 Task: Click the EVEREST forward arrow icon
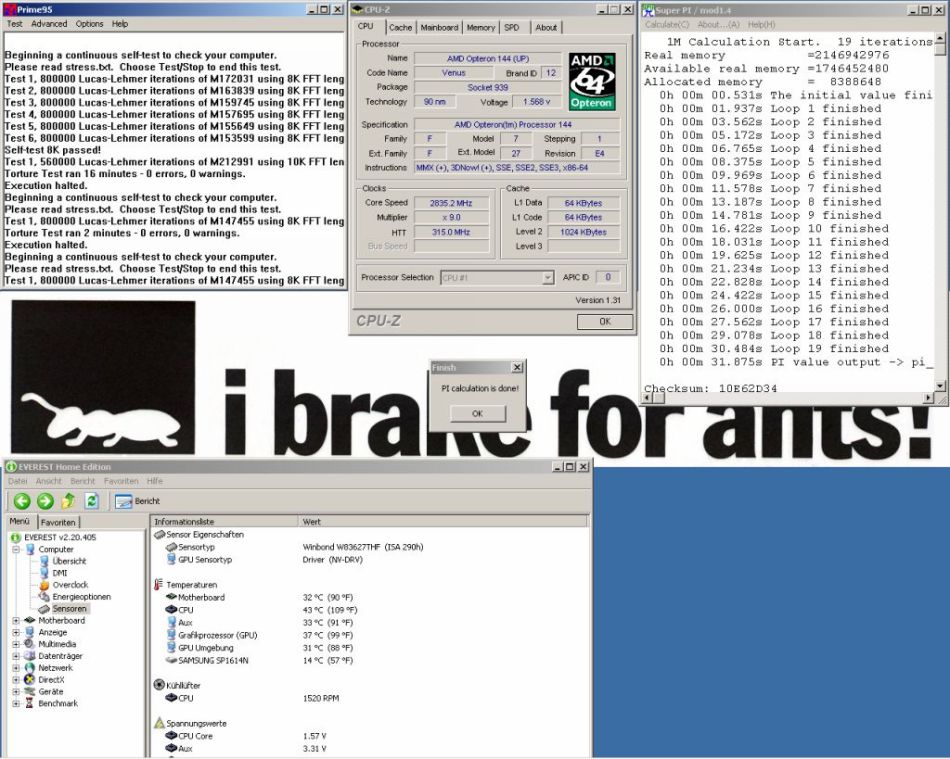tap(45, 501)
